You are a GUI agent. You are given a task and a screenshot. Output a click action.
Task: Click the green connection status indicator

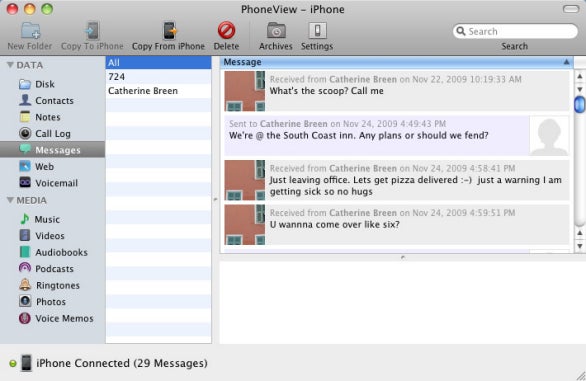(13, 363)
